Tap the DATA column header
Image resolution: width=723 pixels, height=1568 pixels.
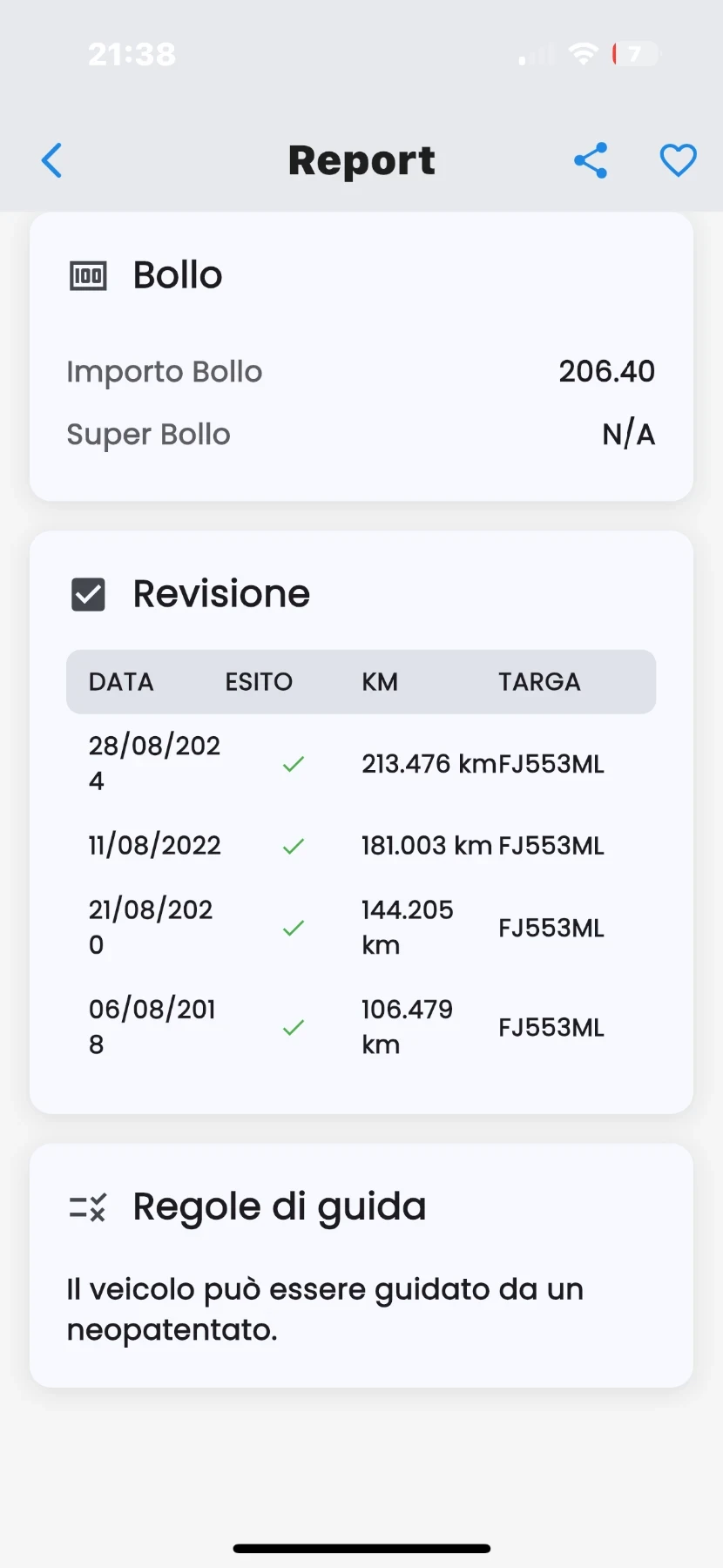(121, 681)
